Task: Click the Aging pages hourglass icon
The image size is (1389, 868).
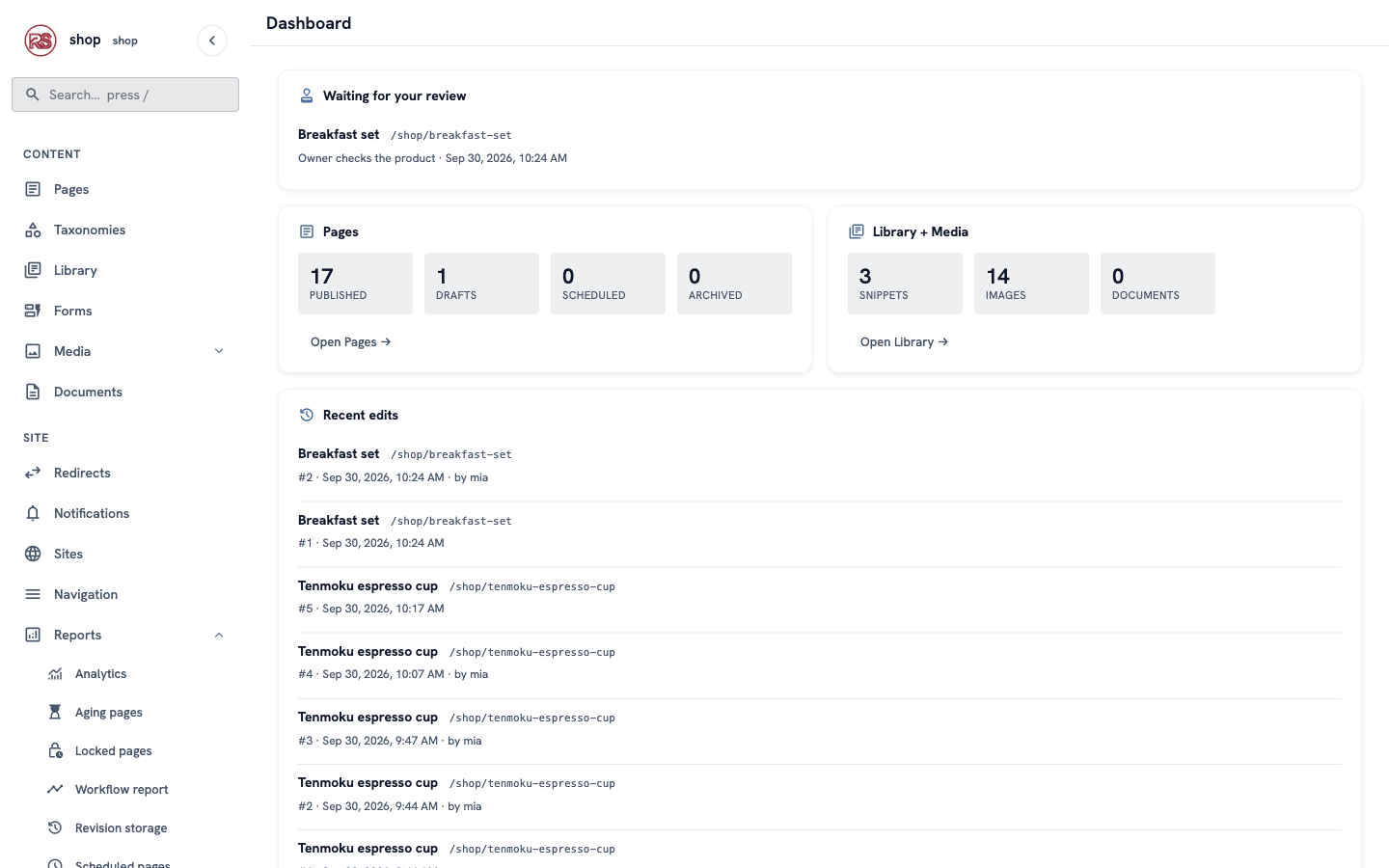Action: click(x=55, y=712)
